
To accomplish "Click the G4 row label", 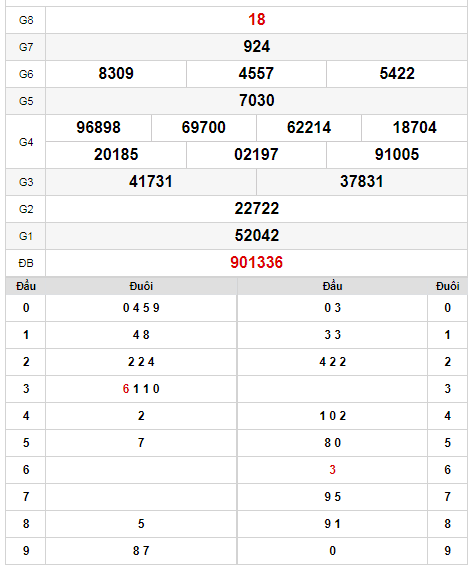I will click(x=26, y=142).
